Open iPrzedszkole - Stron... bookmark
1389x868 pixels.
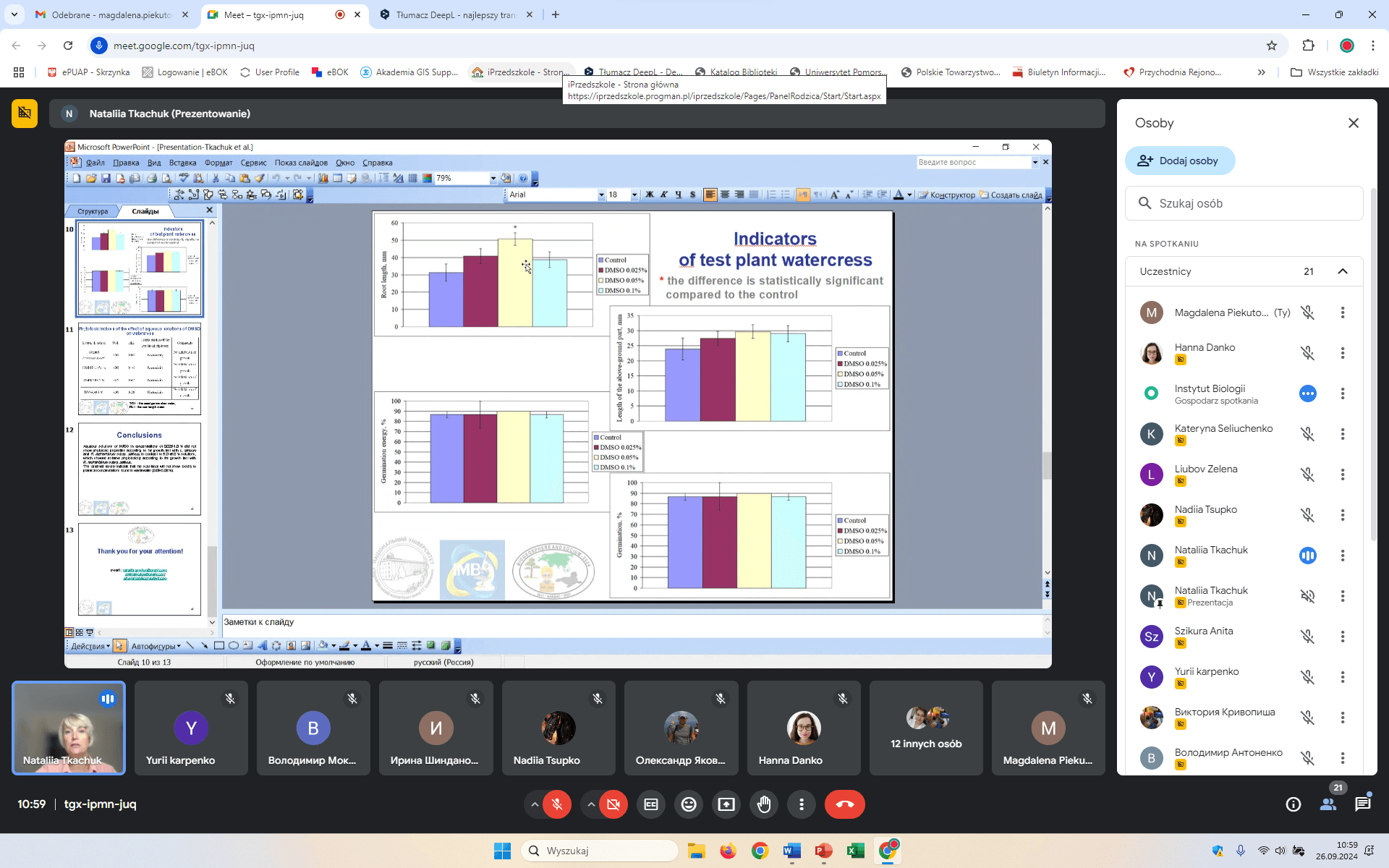coord(521,72)
